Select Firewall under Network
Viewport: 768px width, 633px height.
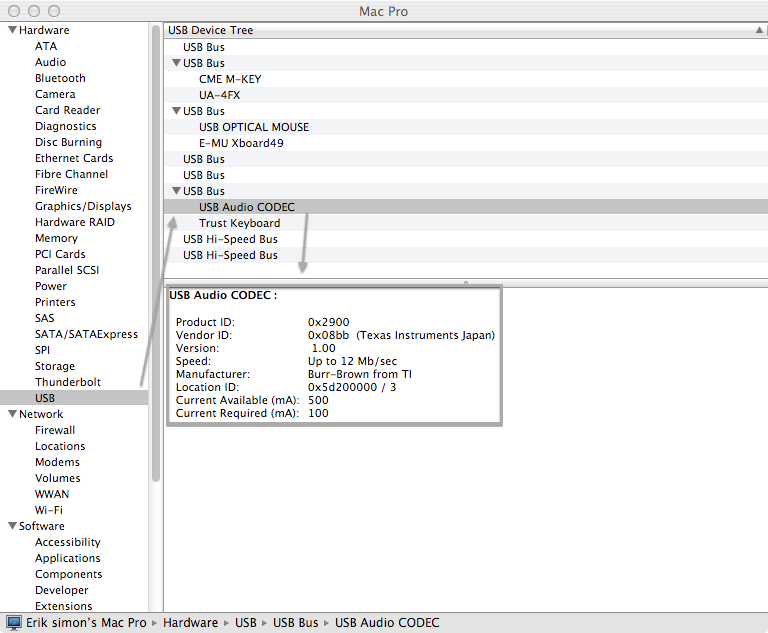point(55,430)
